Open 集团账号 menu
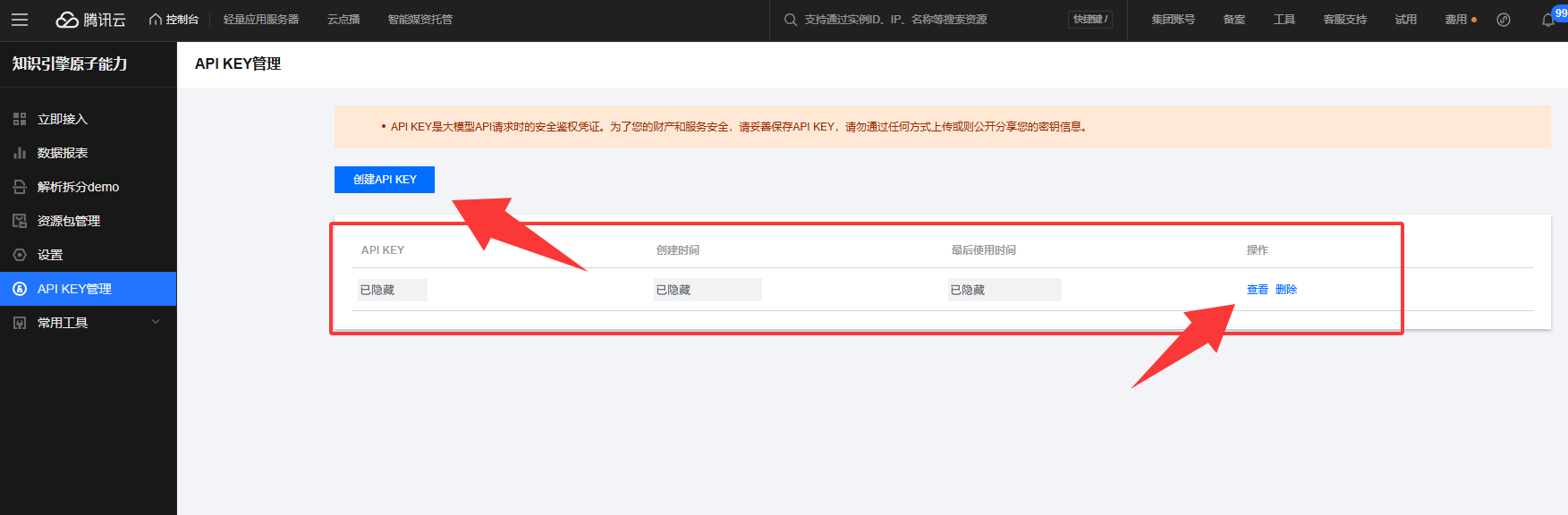1568x515 pixels. tap(1173, 20)
